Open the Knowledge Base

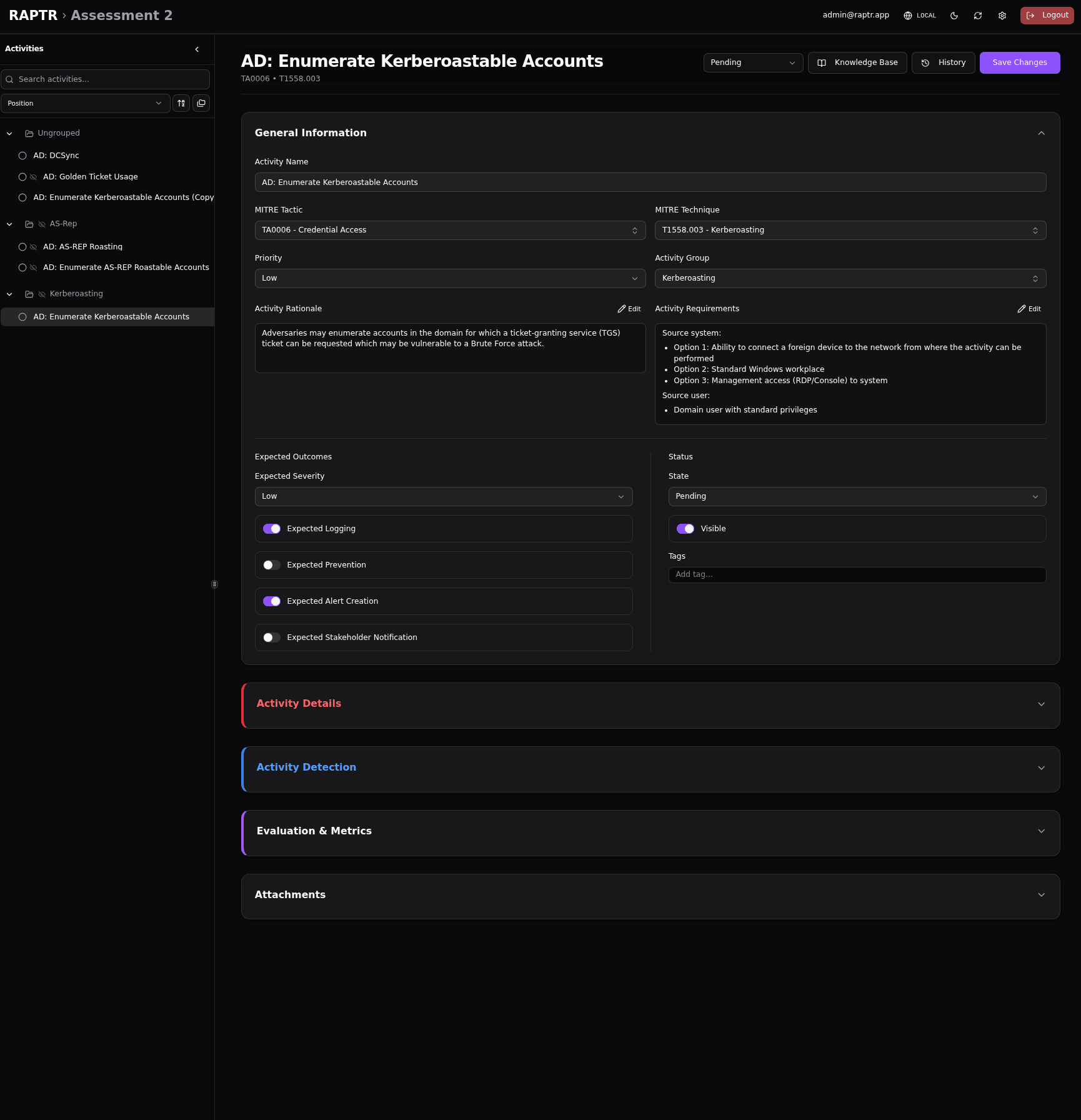click(857, 62)
